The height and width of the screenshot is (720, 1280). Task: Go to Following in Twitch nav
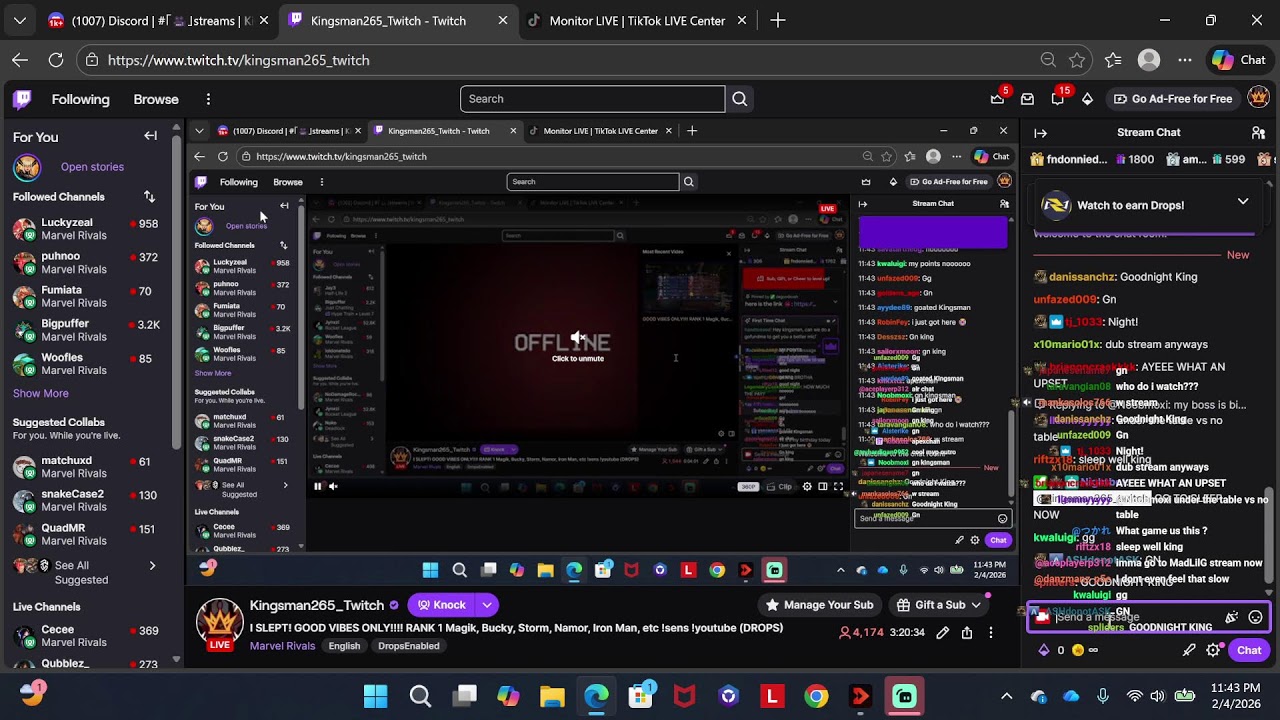(x=81, y=99)
